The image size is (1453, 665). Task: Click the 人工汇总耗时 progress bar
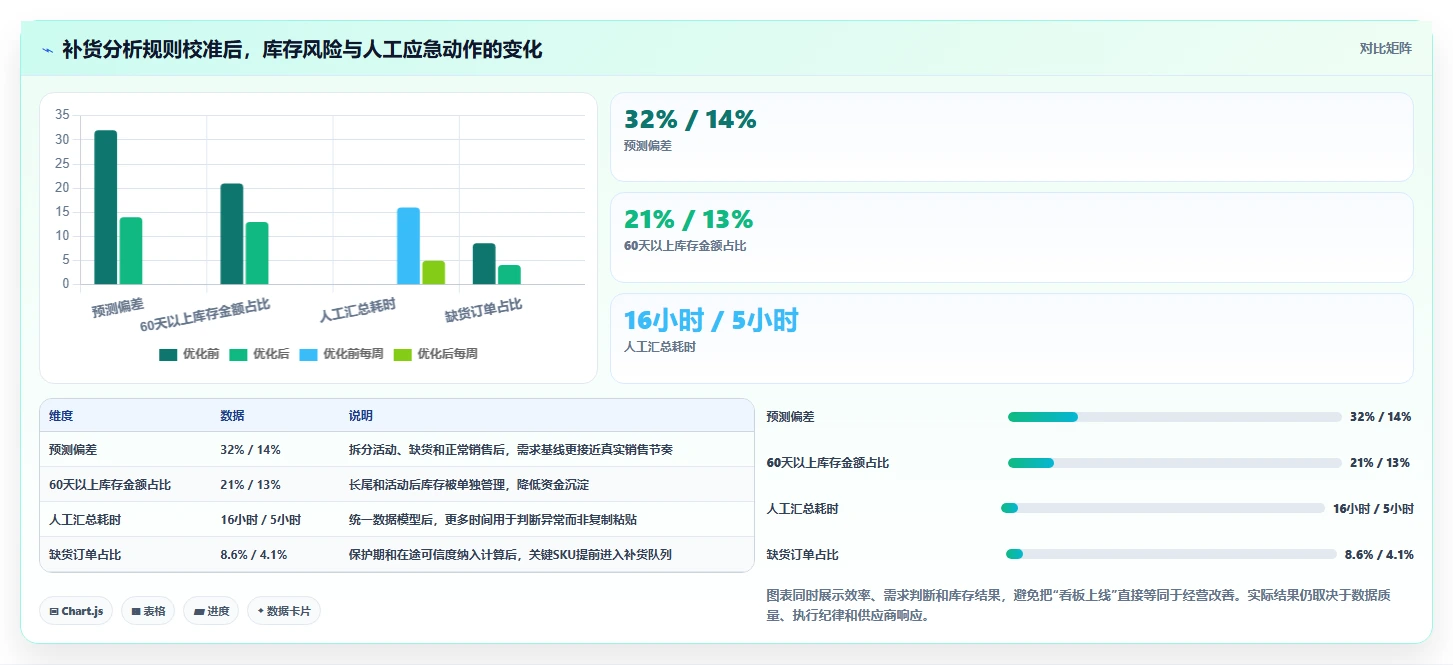(x=1163, y=508)
